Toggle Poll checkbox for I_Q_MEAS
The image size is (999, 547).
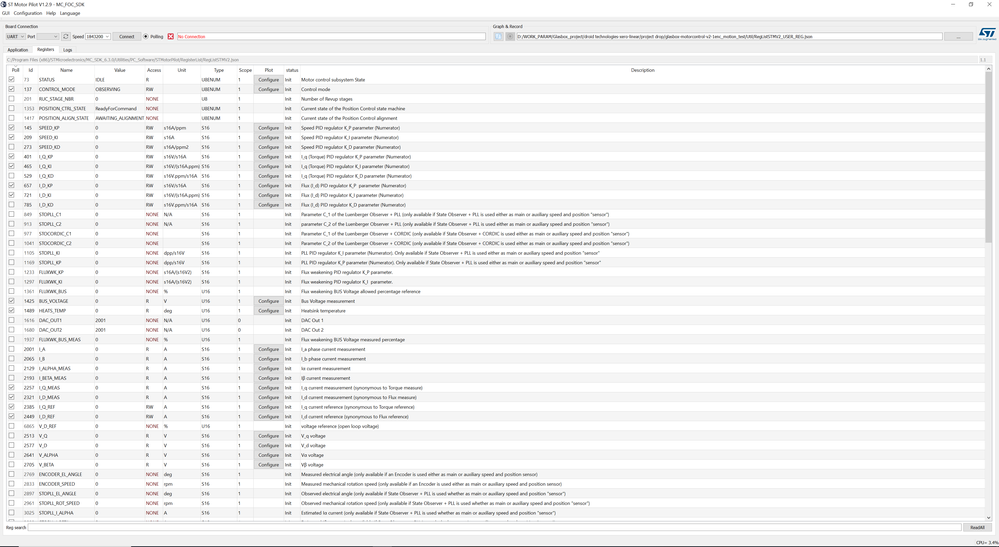coord(11,388)
